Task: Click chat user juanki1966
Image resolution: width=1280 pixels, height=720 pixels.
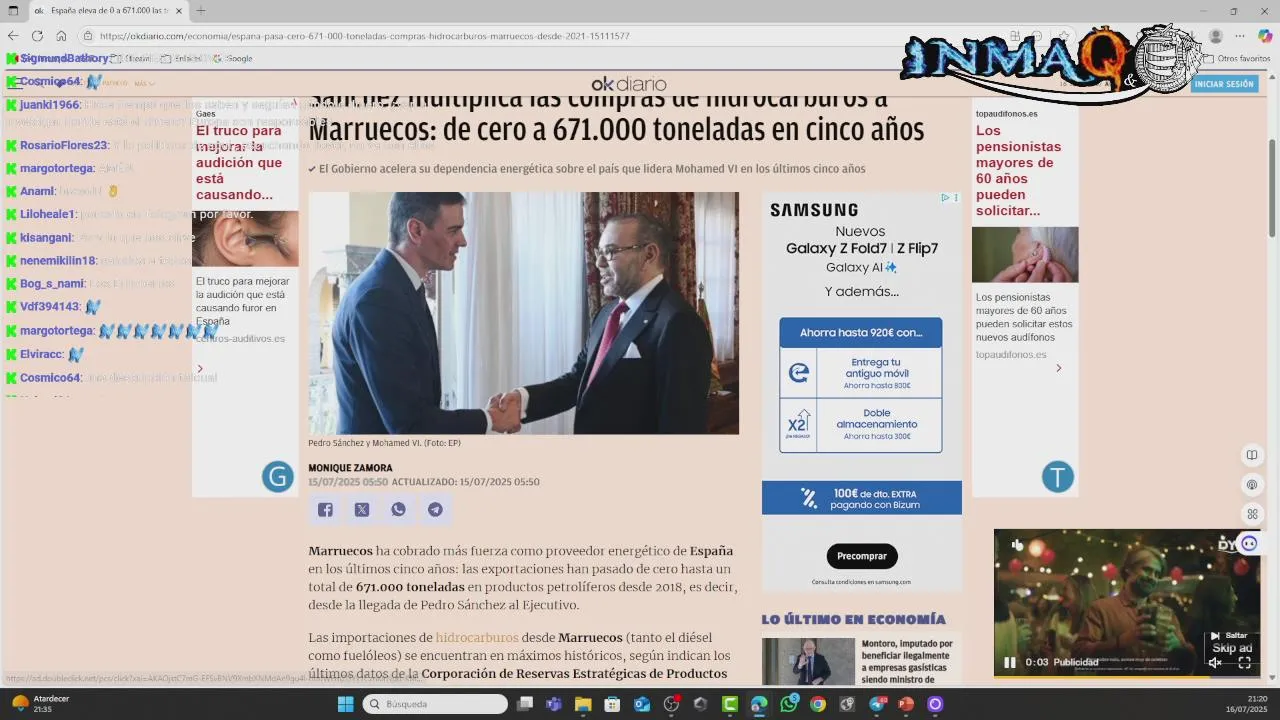Action: pos(50,105)
